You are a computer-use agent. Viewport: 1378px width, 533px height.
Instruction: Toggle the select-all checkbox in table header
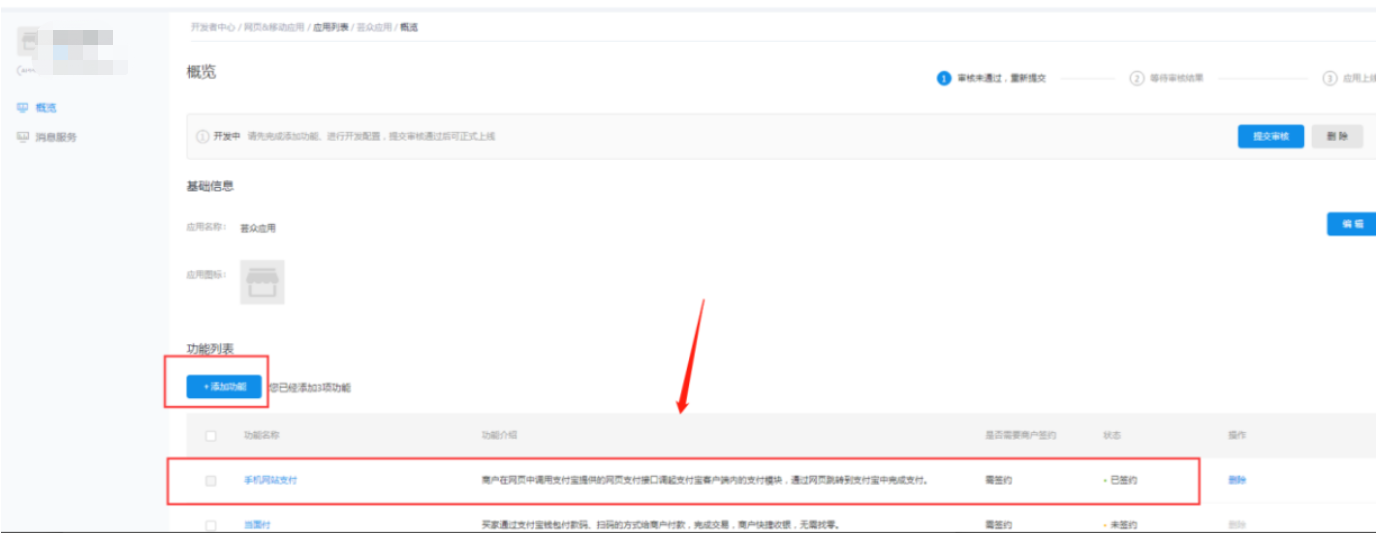(x=210, y=436)
